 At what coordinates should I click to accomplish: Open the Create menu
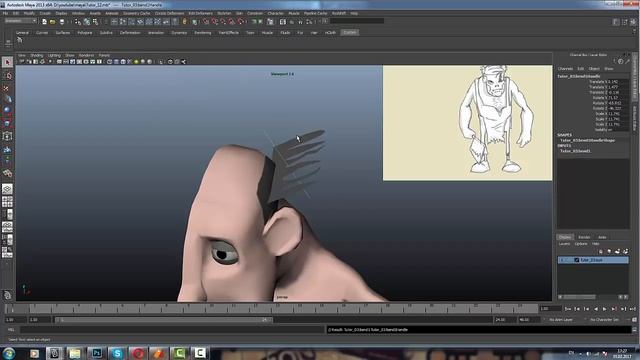coord(45,13)
